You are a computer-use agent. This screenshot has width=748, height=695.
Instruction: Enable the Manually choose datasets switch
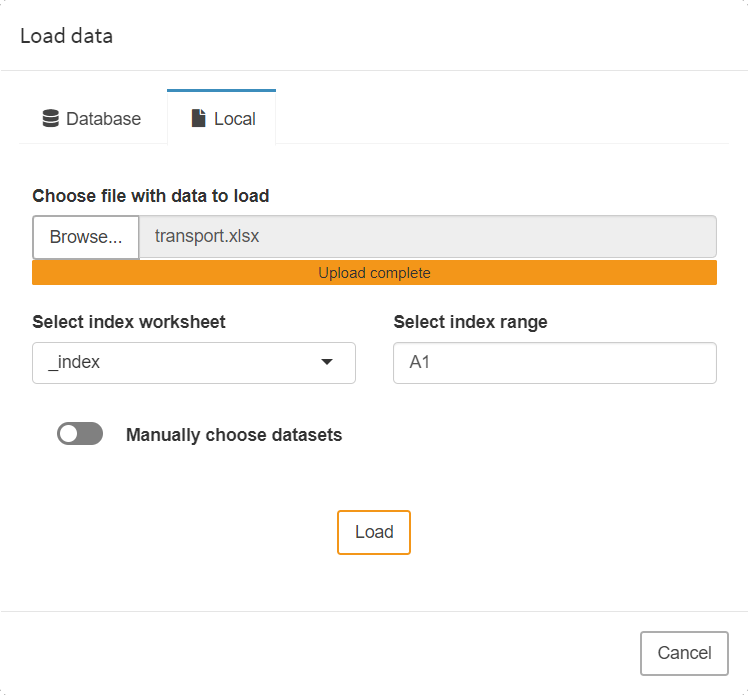tap(80, 434)
